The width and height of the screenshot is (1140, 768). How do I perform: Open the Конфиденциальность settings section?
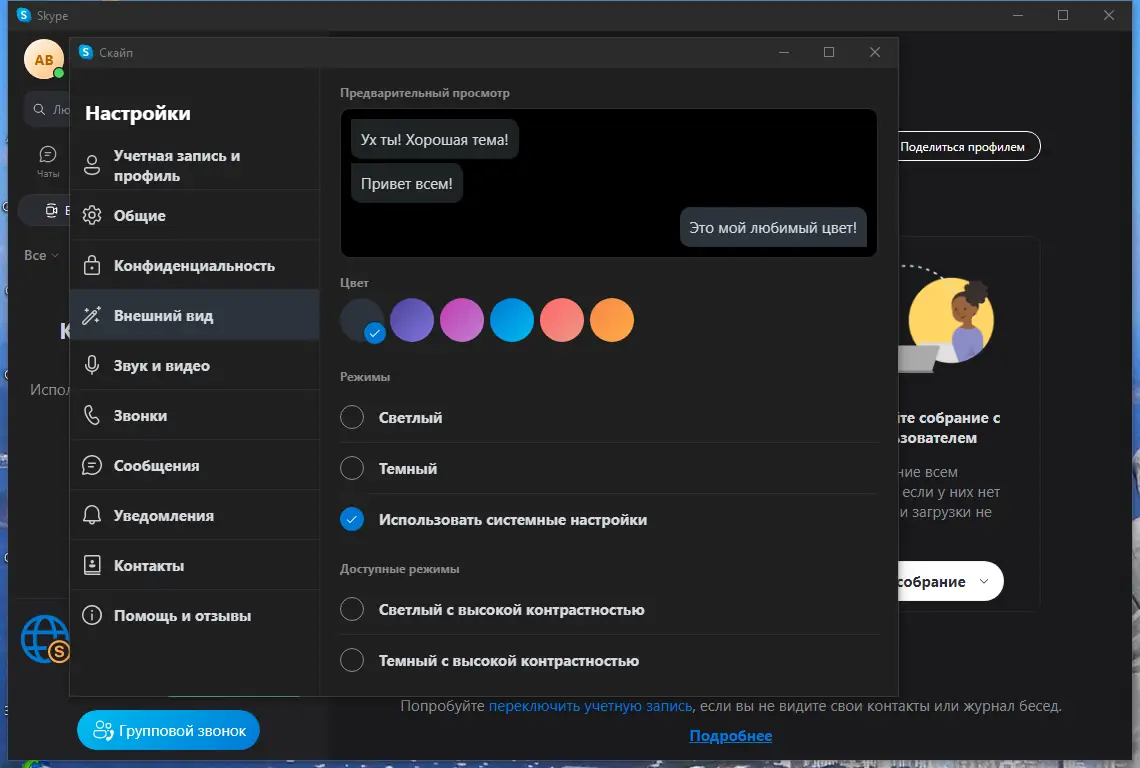tap(195, 265)
